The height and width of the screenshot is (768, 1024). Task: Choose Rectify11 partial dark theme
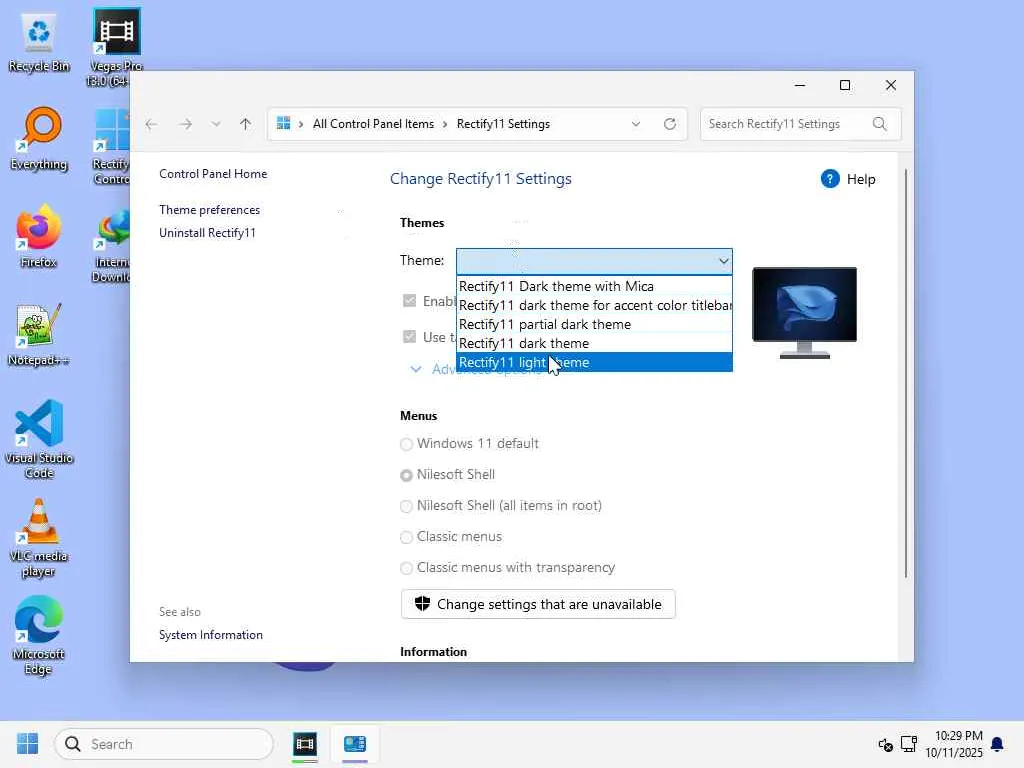[x=594, y=324]
